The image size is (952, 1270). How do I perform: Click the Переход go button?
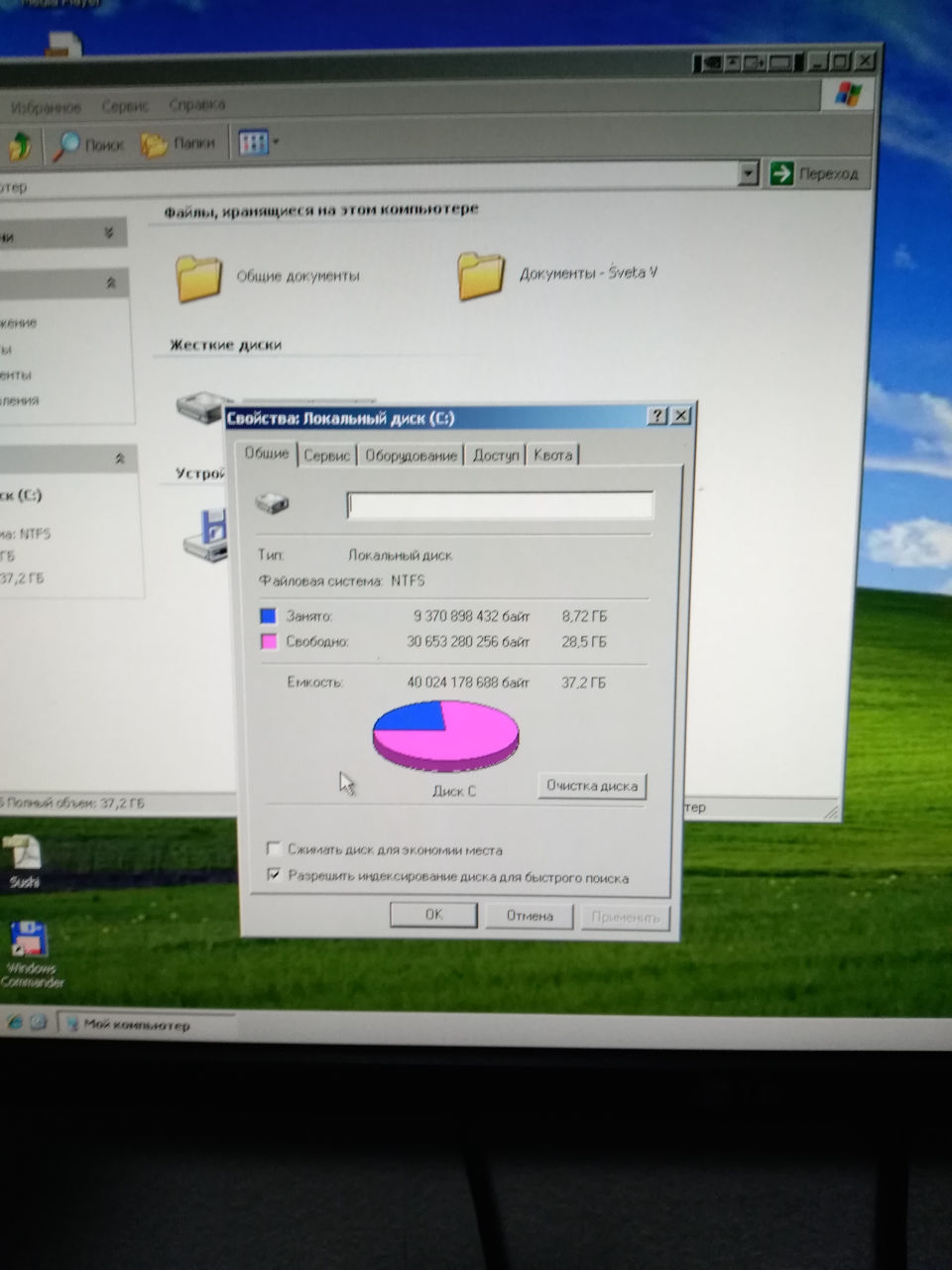[815, 174]
